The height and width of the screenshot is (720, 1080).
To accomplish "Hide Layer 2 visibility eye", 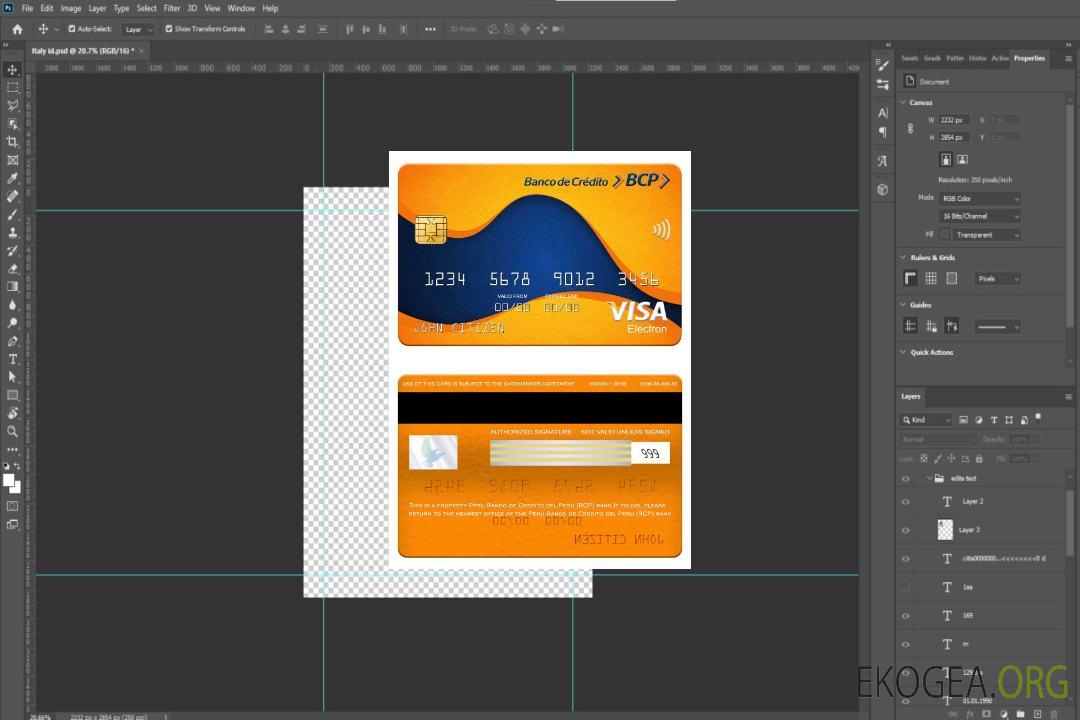I will tap(906, 502).
